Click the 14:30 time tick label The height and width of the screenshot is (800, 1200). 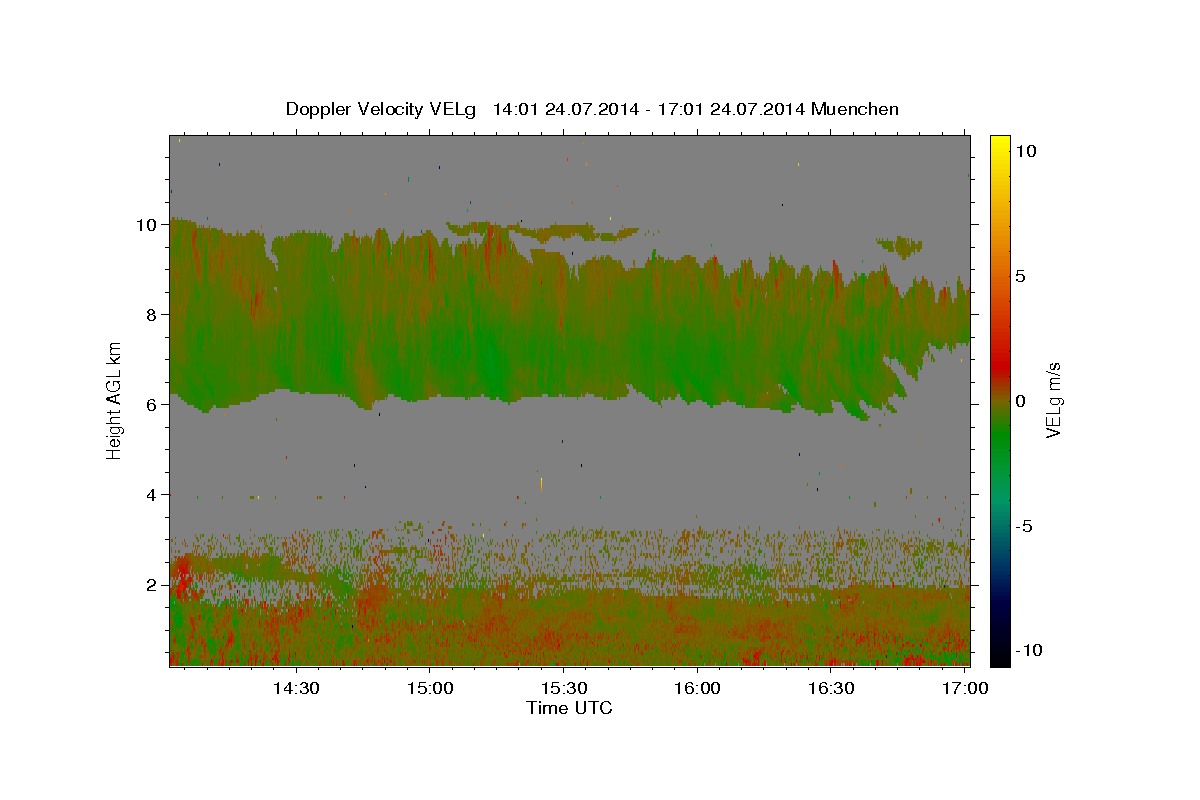click(x=296, y=688)
